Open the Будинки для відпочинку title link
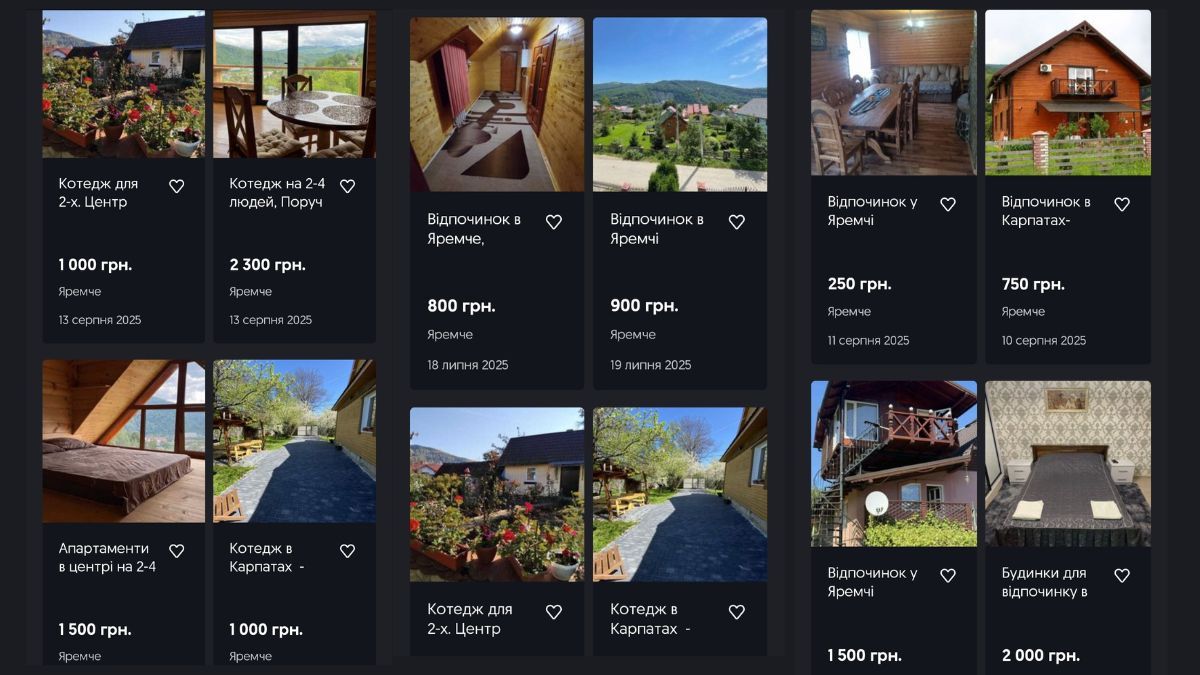This screenshot has height=675, width=1200. 1045,582
